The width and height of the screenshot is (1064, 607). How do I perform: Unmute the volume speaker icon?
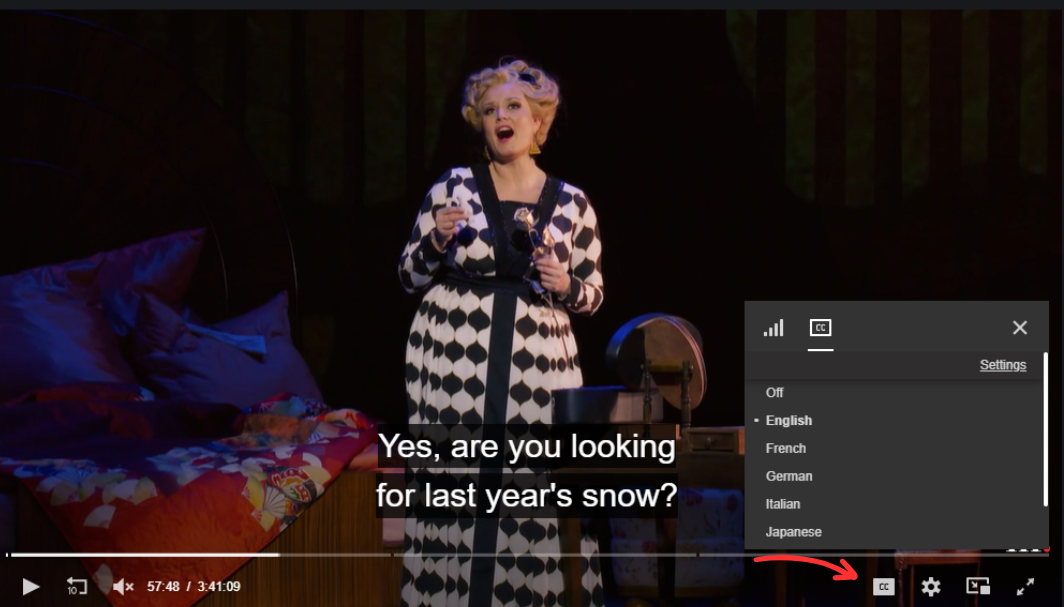pos(122,587)
